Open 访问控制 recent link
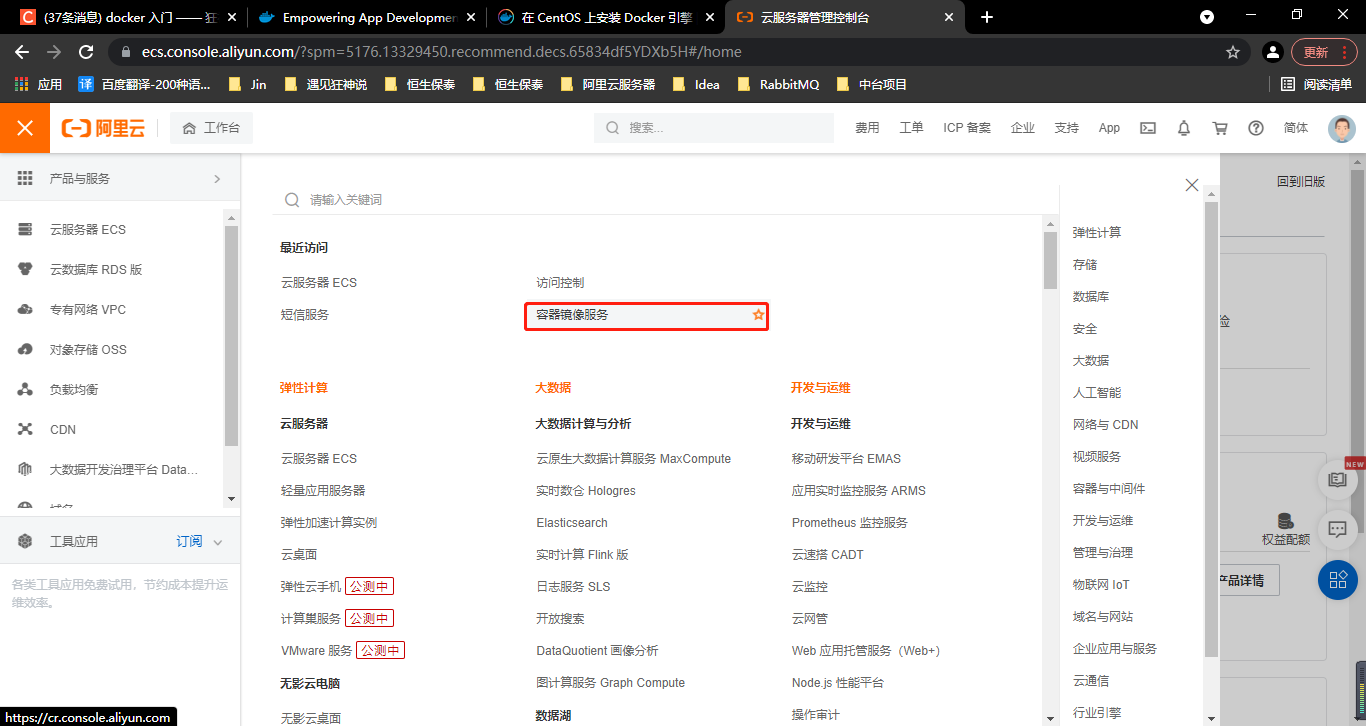 click(x=560, y=282)
